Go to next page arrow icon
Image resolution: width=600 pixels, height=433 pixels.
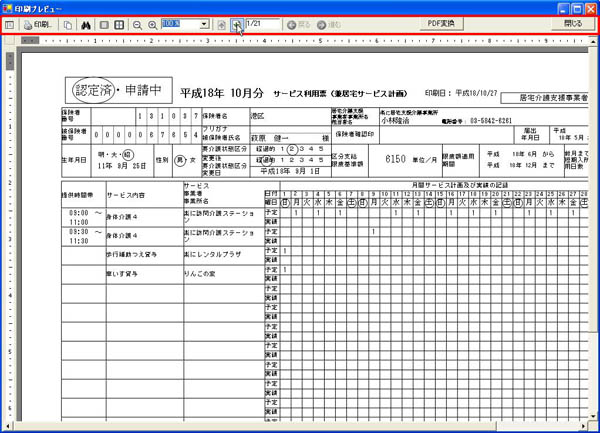(237, 25)
